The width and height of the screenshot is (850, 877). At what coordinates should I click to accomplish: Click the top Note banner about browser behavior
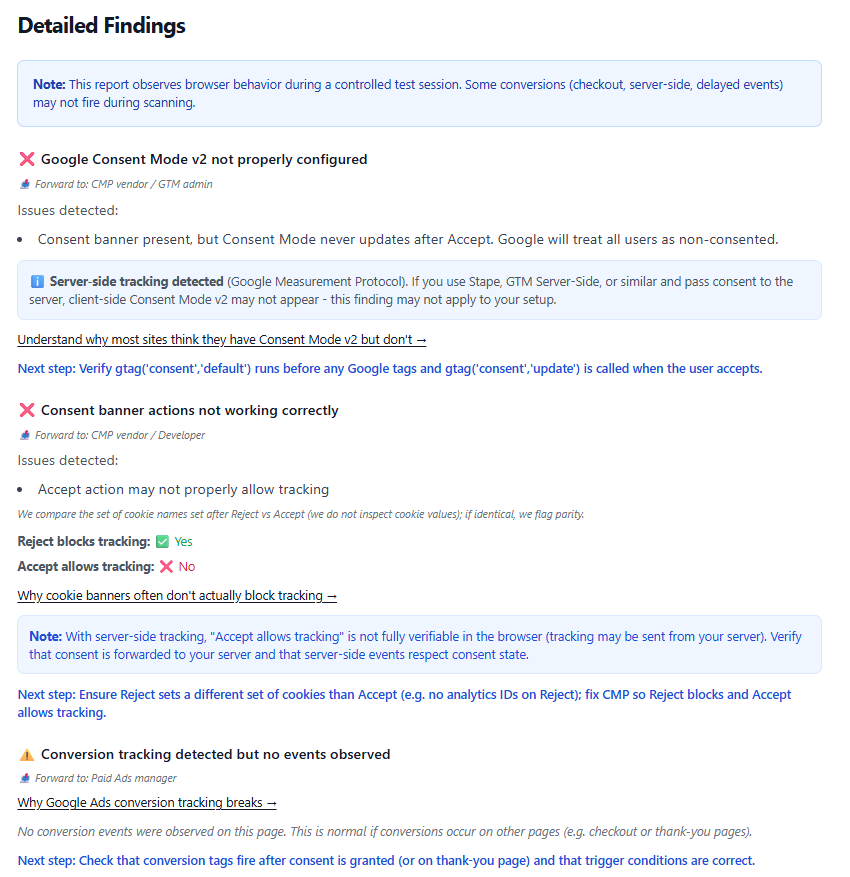[x=419, y=93]
